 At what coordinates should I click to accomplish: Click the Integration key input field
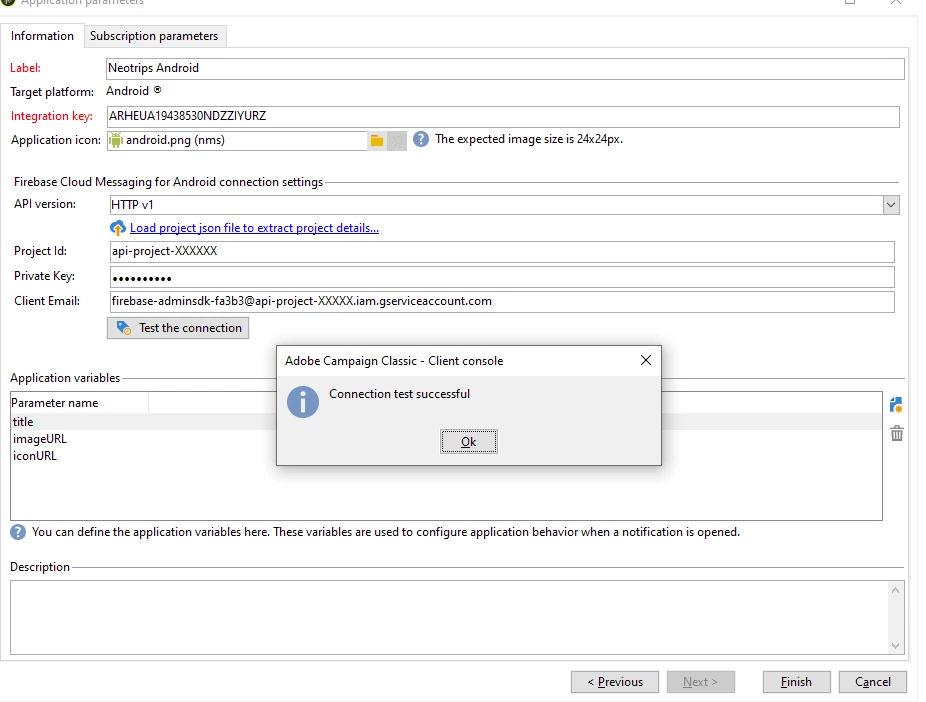click(503, 116)
